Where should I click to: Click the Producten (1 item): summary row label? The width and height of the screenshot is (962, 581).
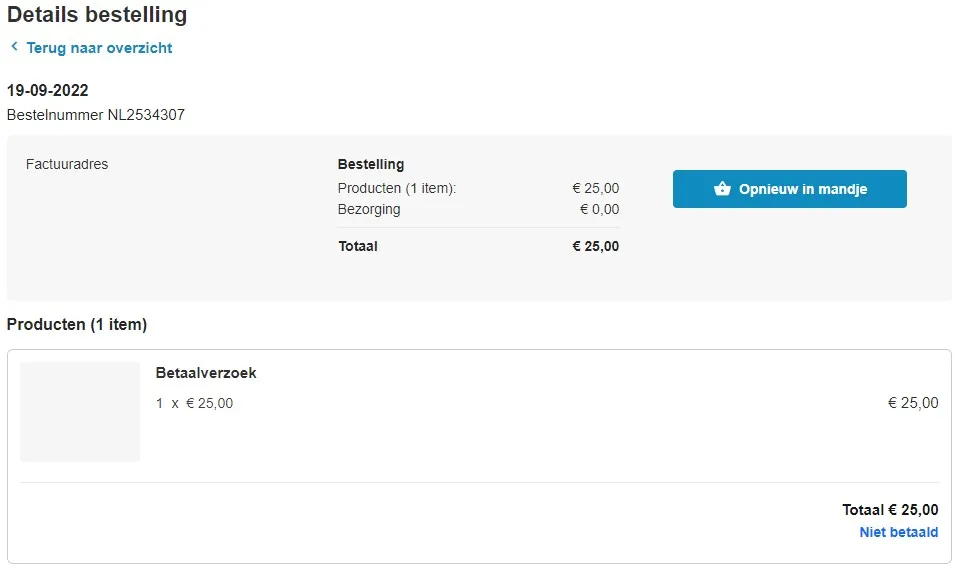coord(397,188)
